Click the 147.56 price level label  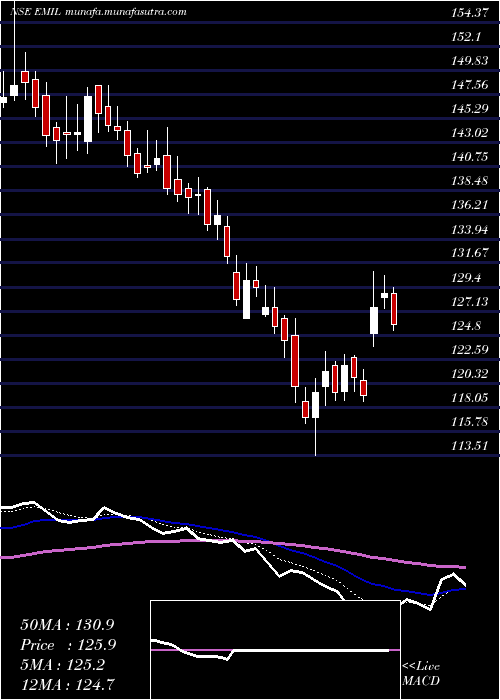(469, 86)
